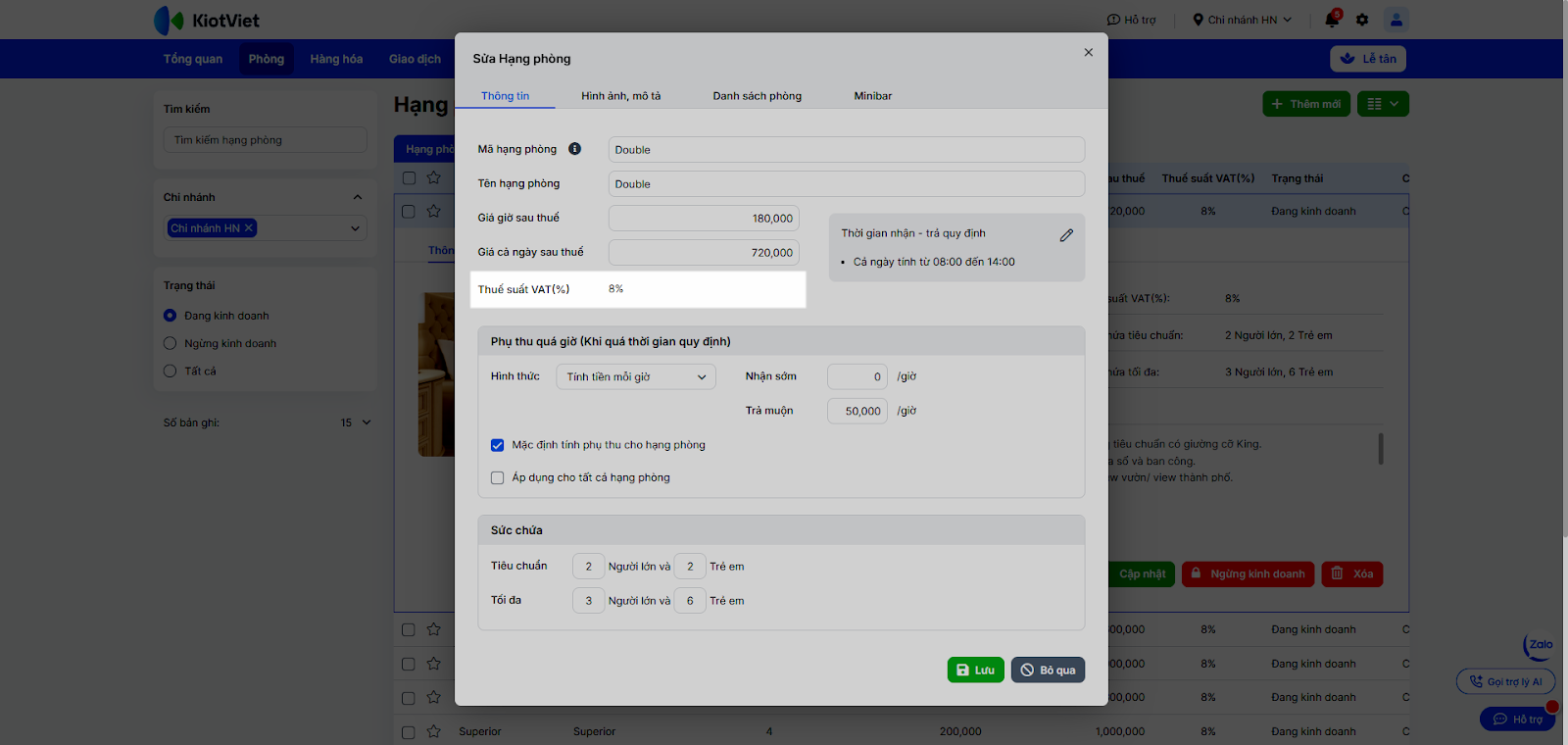Click the Trả muộn surcharge input field
The image size is (1568, 745).
857,411
